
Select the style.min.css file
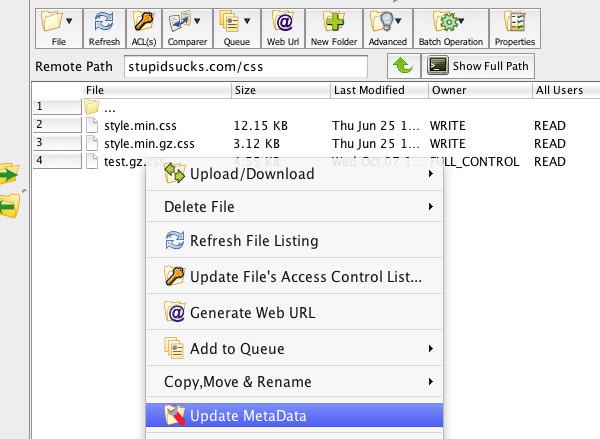point(140,126)
